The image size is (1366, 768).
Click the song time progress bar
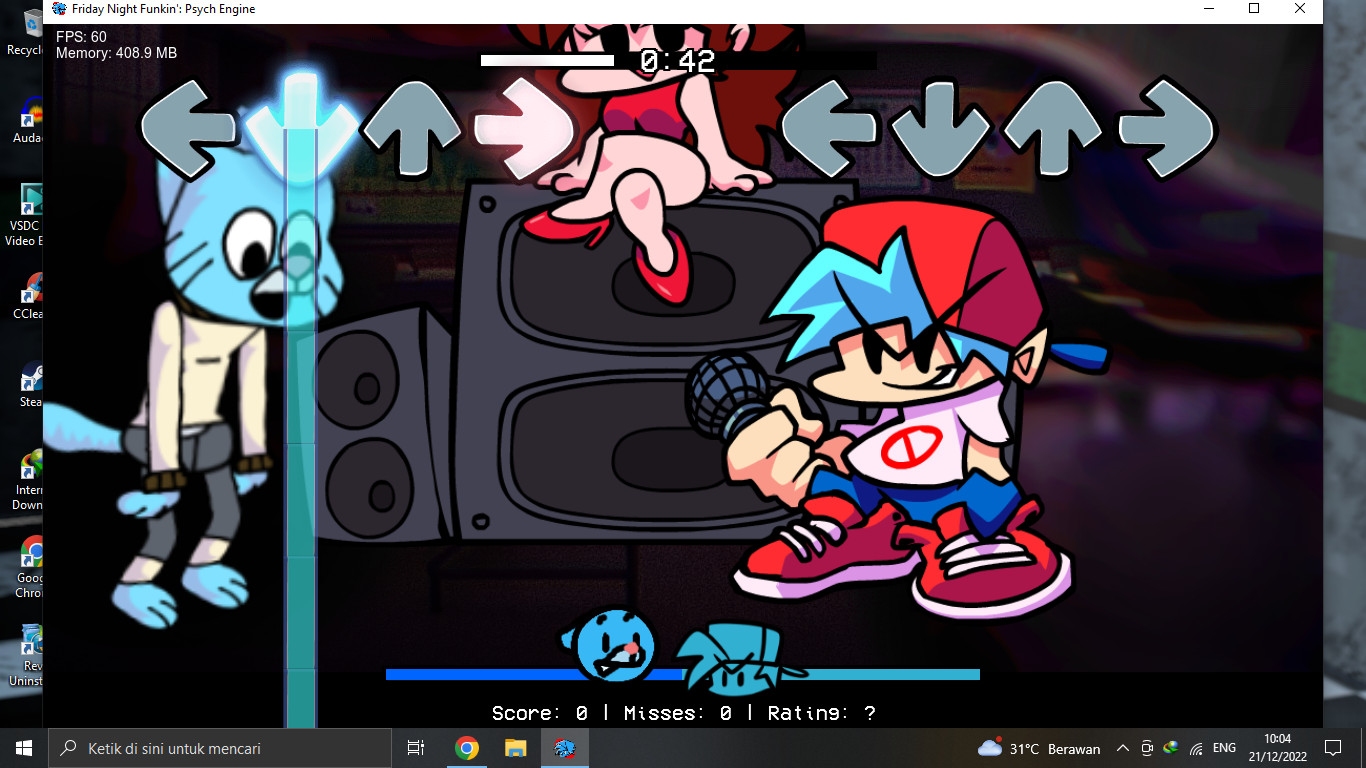(x=678, y=61)
